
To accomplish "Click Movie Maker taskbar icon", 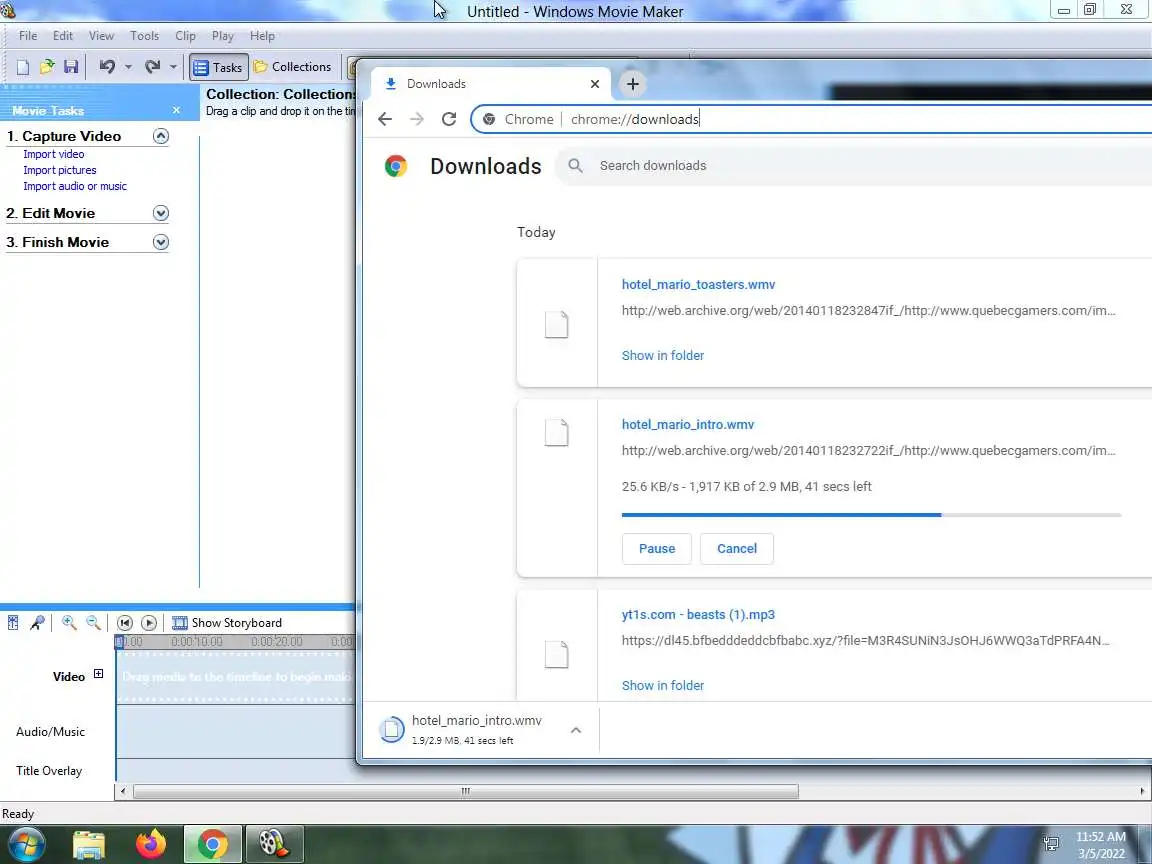I will pos(274,844).
